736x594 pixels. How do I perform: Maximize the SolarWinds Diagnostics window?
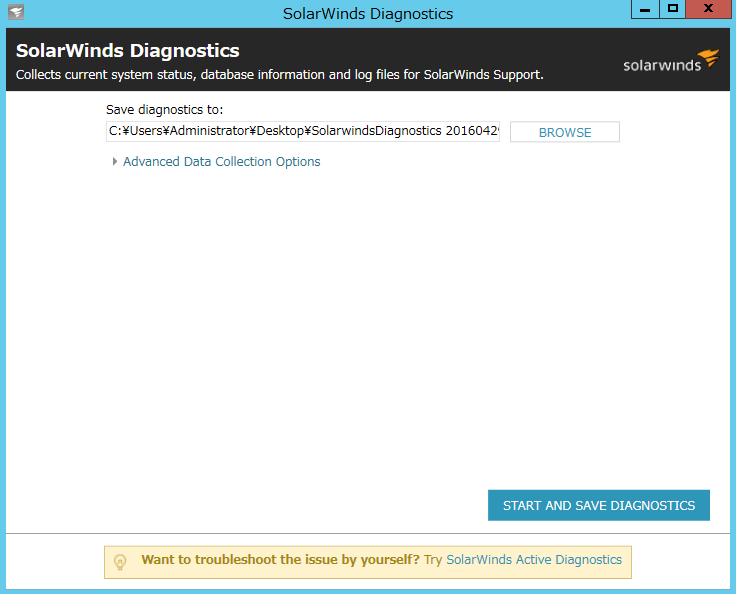(x=673, y=9)
